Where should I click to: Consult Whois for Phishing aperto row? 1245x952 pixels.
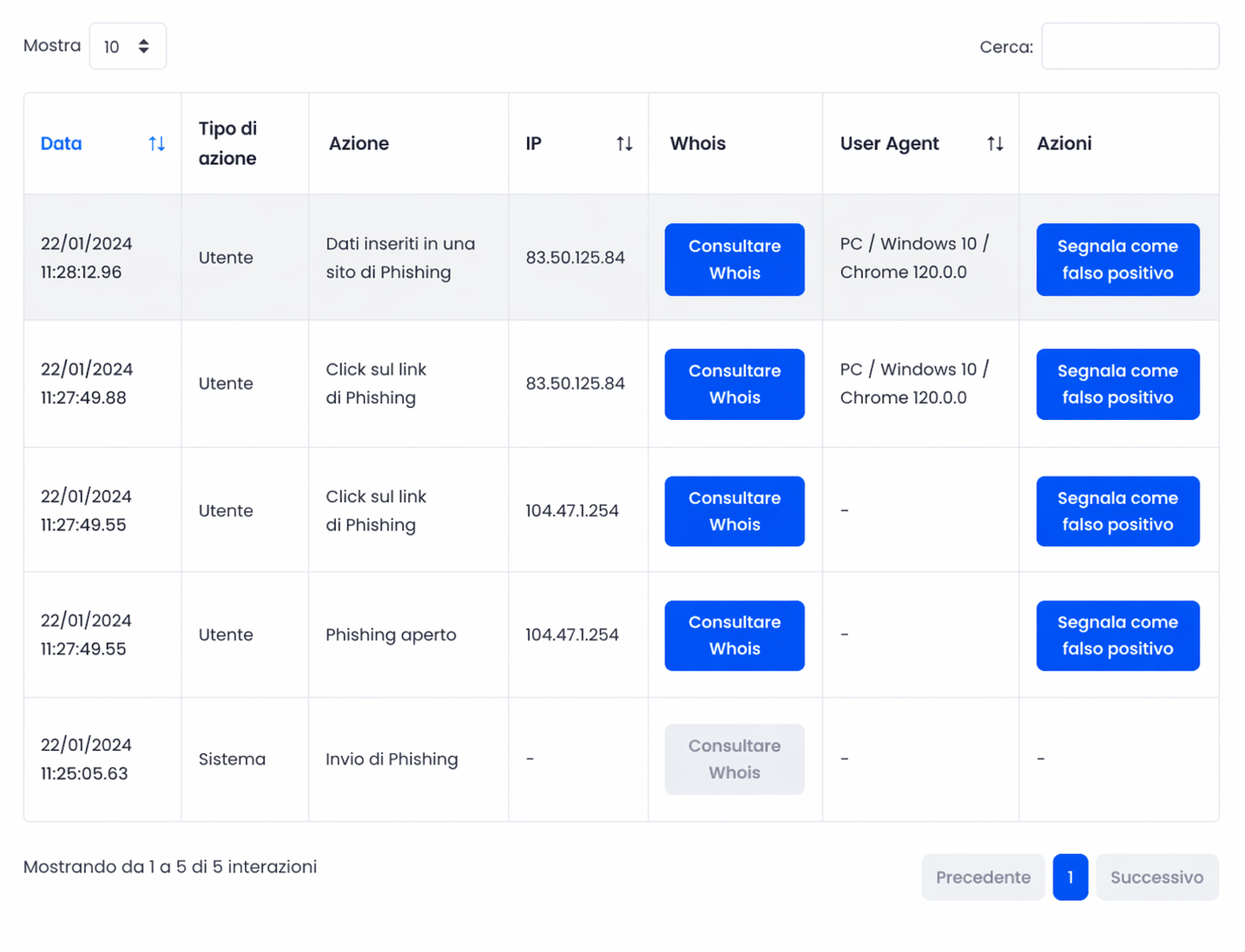tap(734, 635)
